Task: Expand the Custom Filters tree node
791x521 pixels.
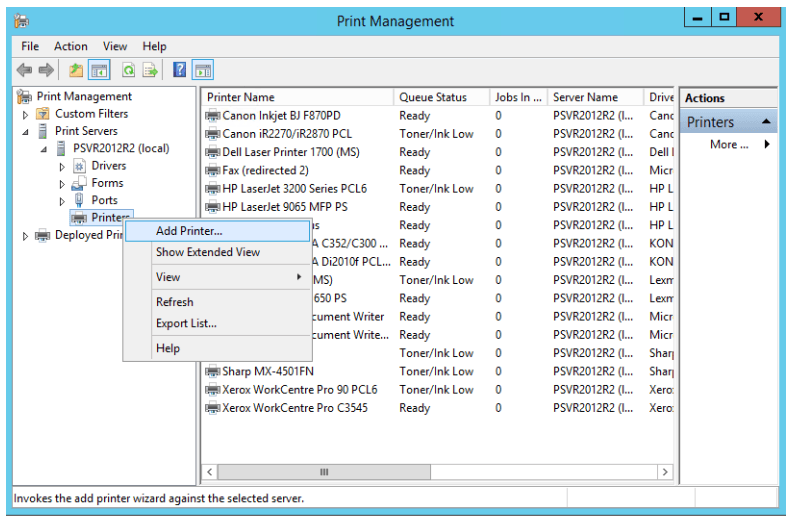Action: click(x=26, y=115)
